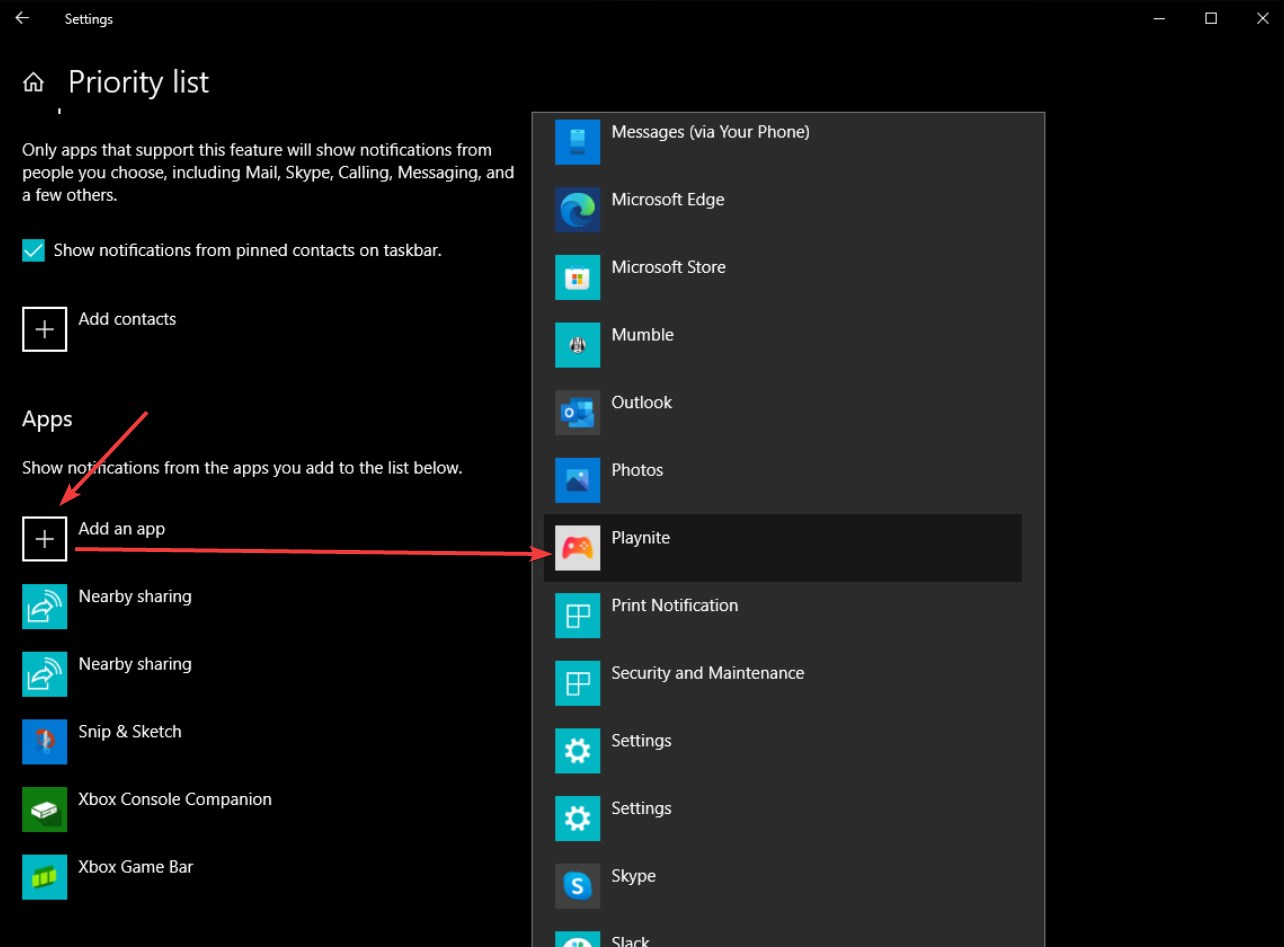The width and height of the screenshot is (1284, 947).
Task: Select the first Nearby sharing app icon
Action: click(45, 607)
